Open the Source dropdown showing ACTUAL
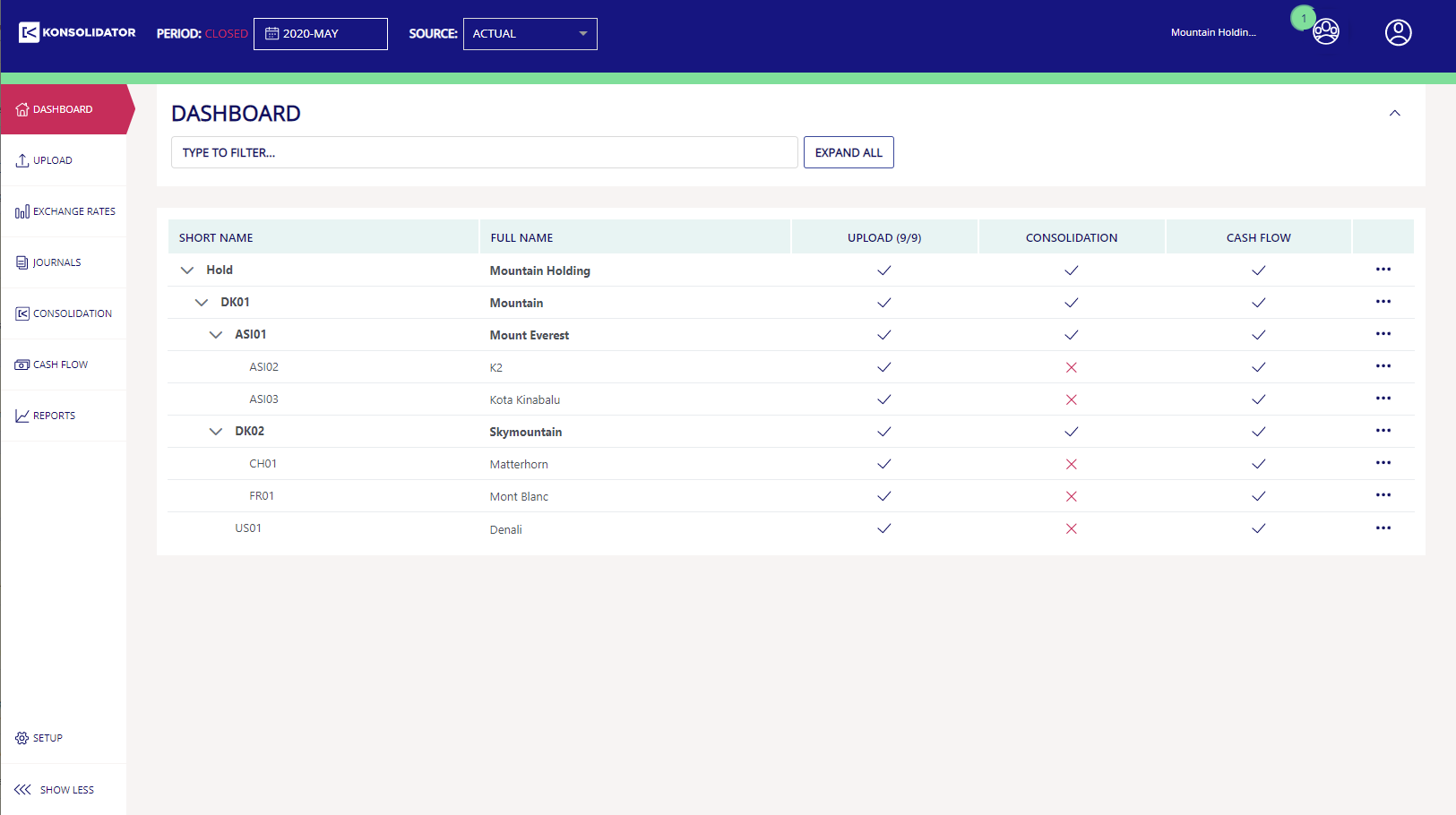Viewport: 1456px width, 815px height. pyautogui.click(x=530, y=33)
